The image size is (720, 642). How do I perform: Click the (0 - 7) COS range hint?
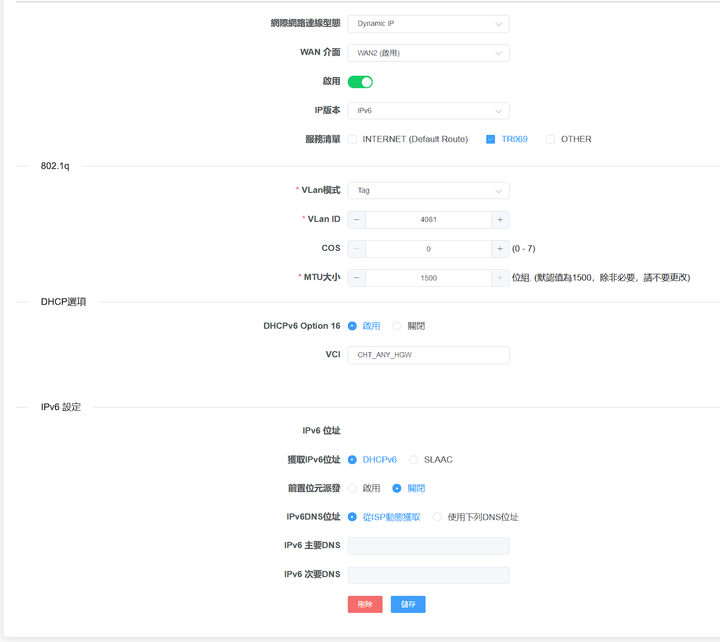(x=523, y=249)
